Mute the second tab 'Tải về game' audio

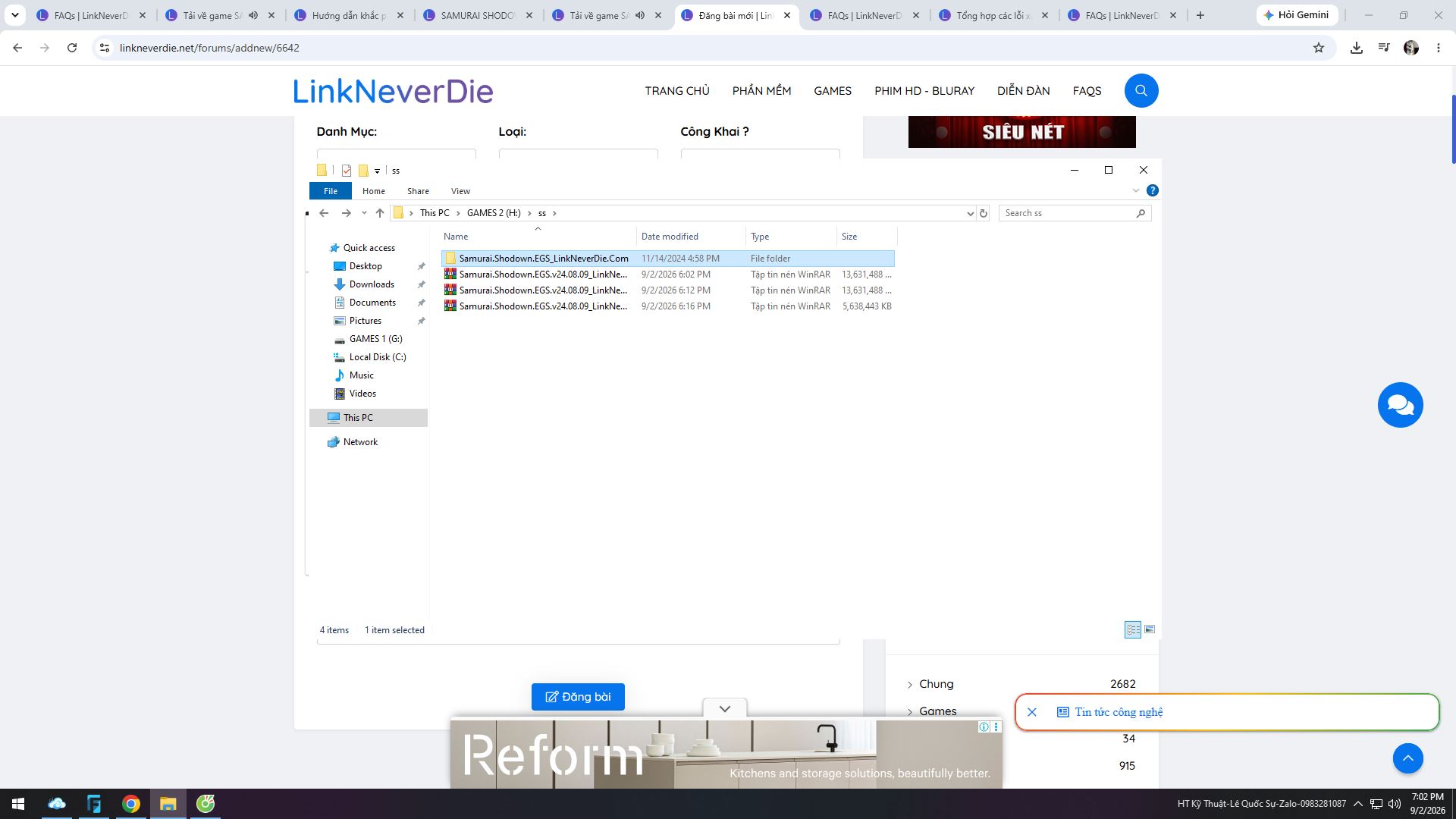point(253,15)
